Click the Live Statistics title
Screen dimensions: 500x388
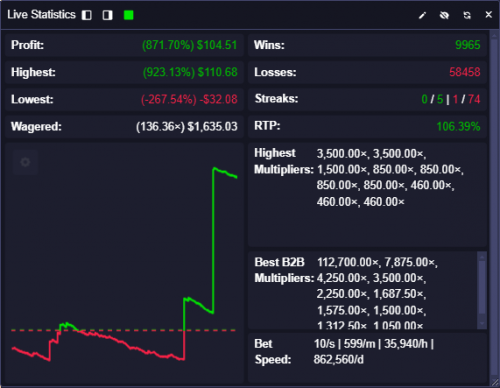point(41,15)
